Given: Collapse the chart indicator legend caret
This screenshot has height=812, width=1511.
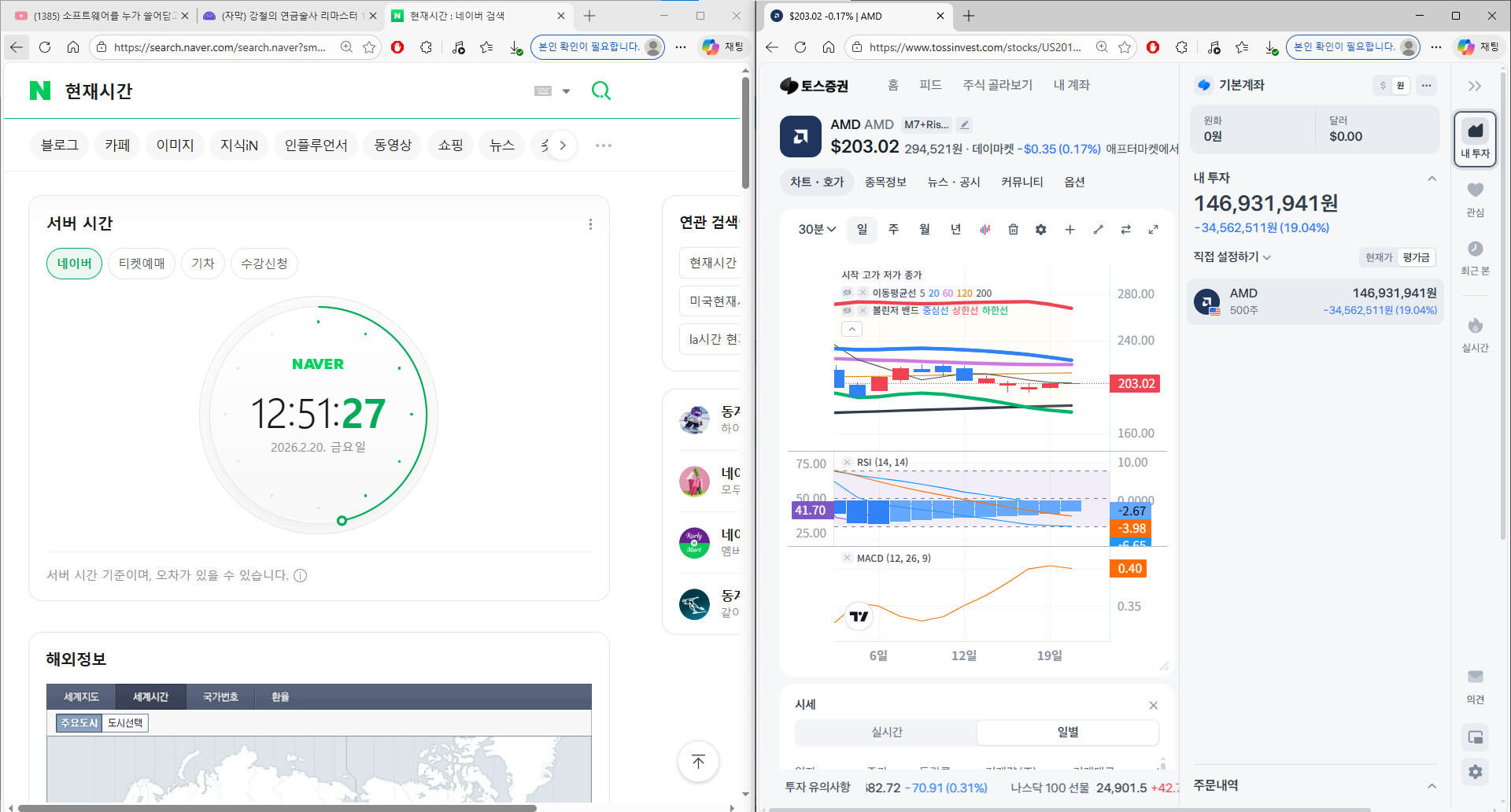Looking at the screenshot, I should [x=852, y=329].
